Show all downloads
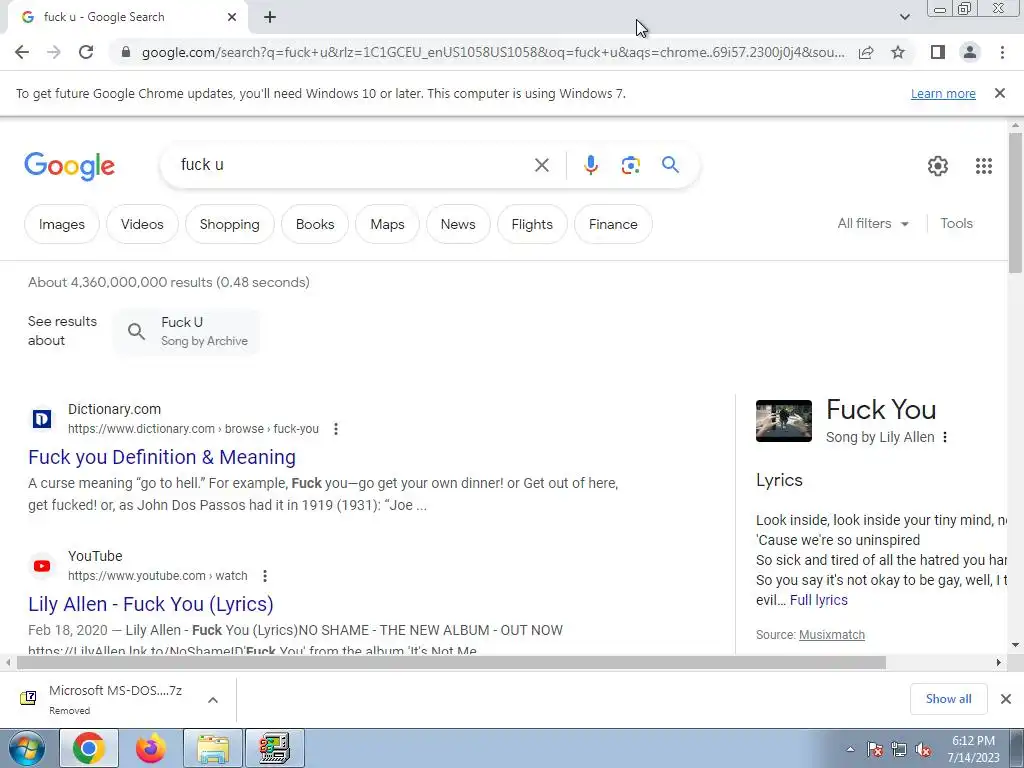This screenshot has width=1024, height=768. pos(948,699)
